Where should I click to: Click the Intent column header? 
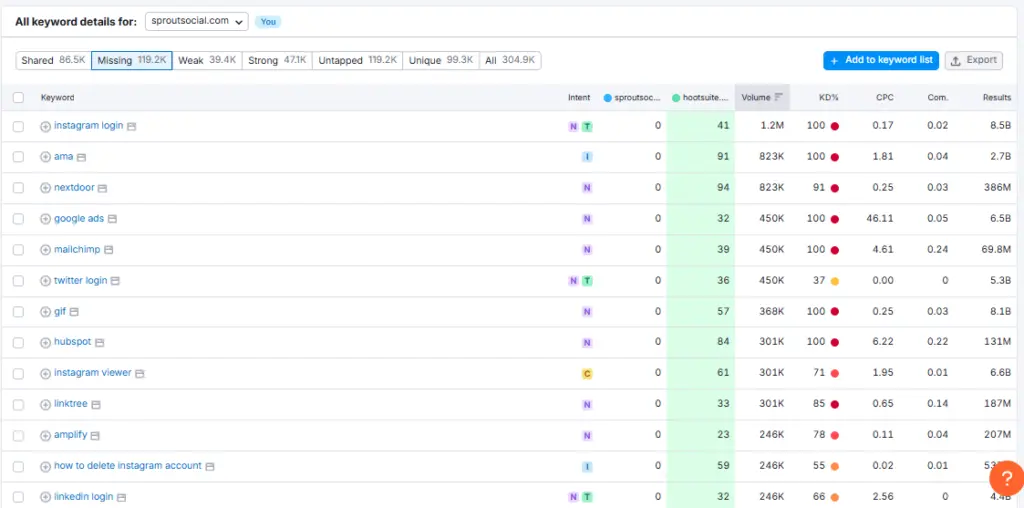579,98
